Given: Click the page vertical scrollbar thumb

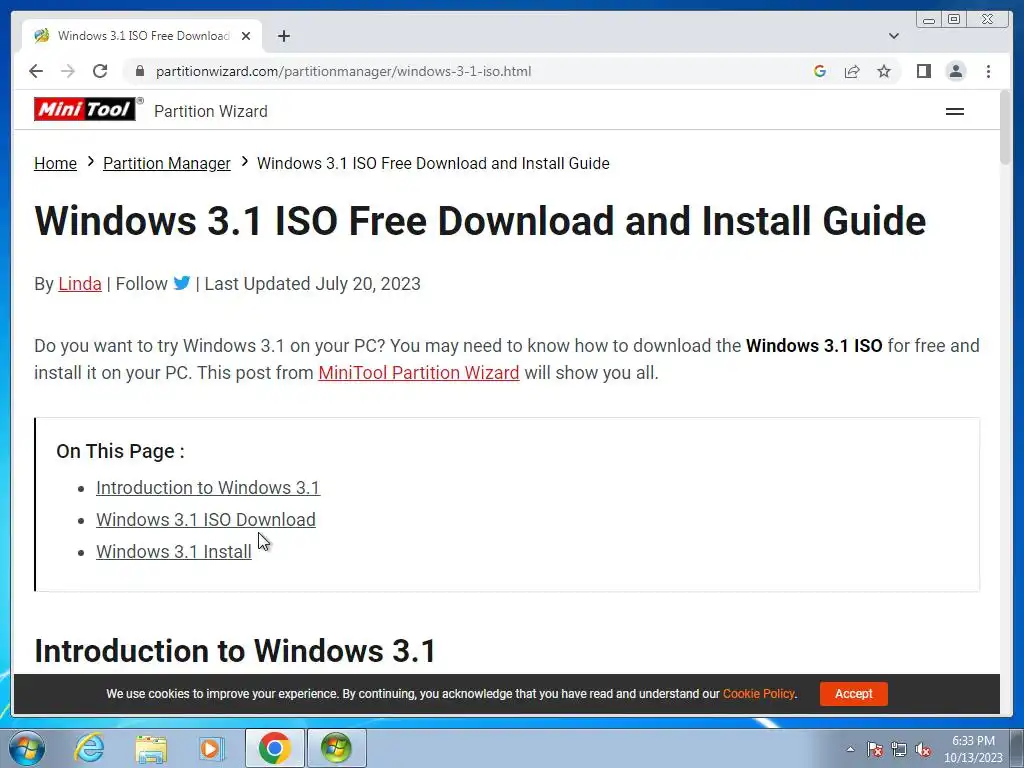Looking at the screenshot, I should pyautogui.click(x=1005, y=127).
